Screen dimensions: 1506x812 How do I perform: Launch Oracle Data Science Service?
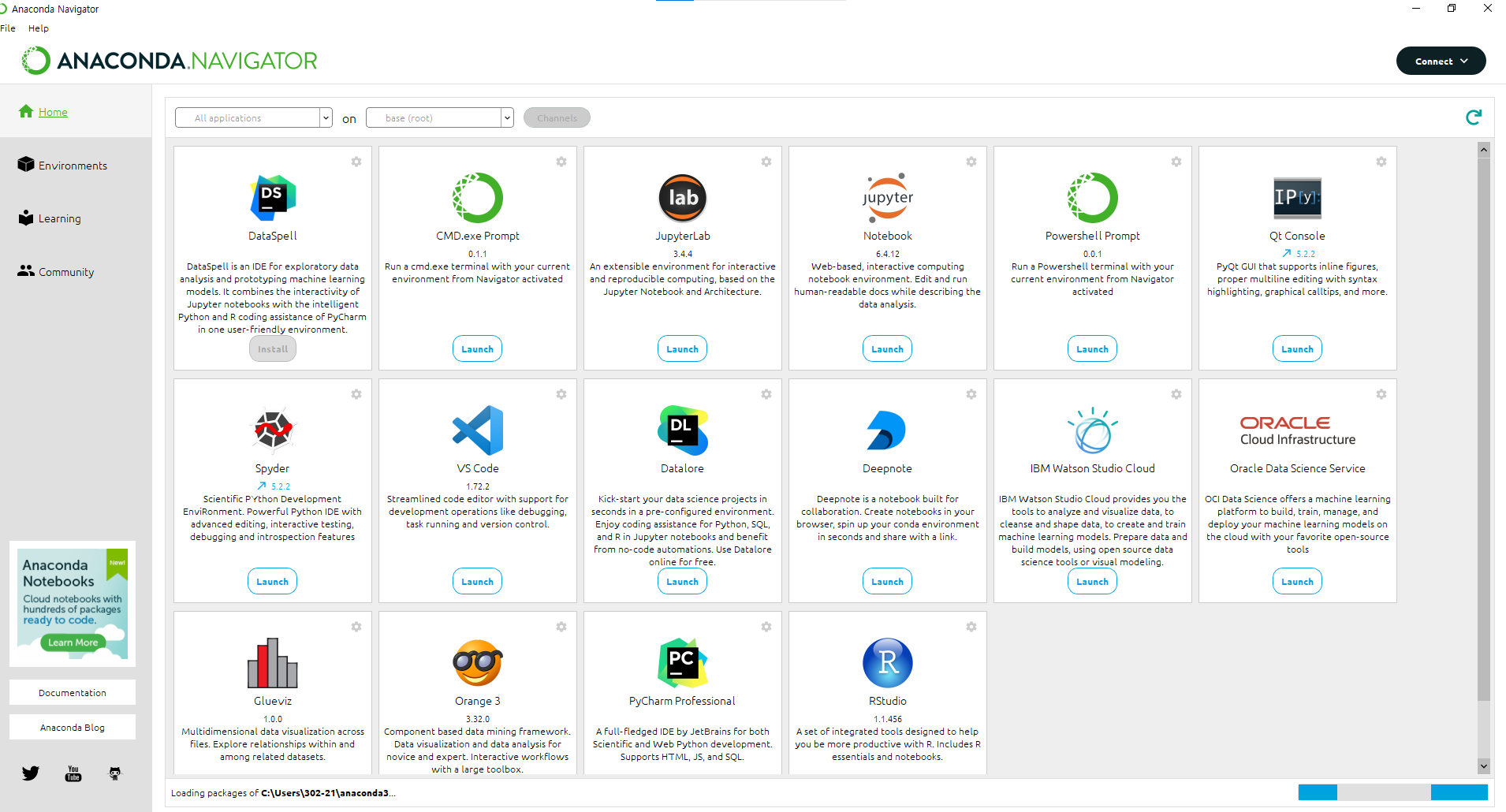coord(1298,581)
